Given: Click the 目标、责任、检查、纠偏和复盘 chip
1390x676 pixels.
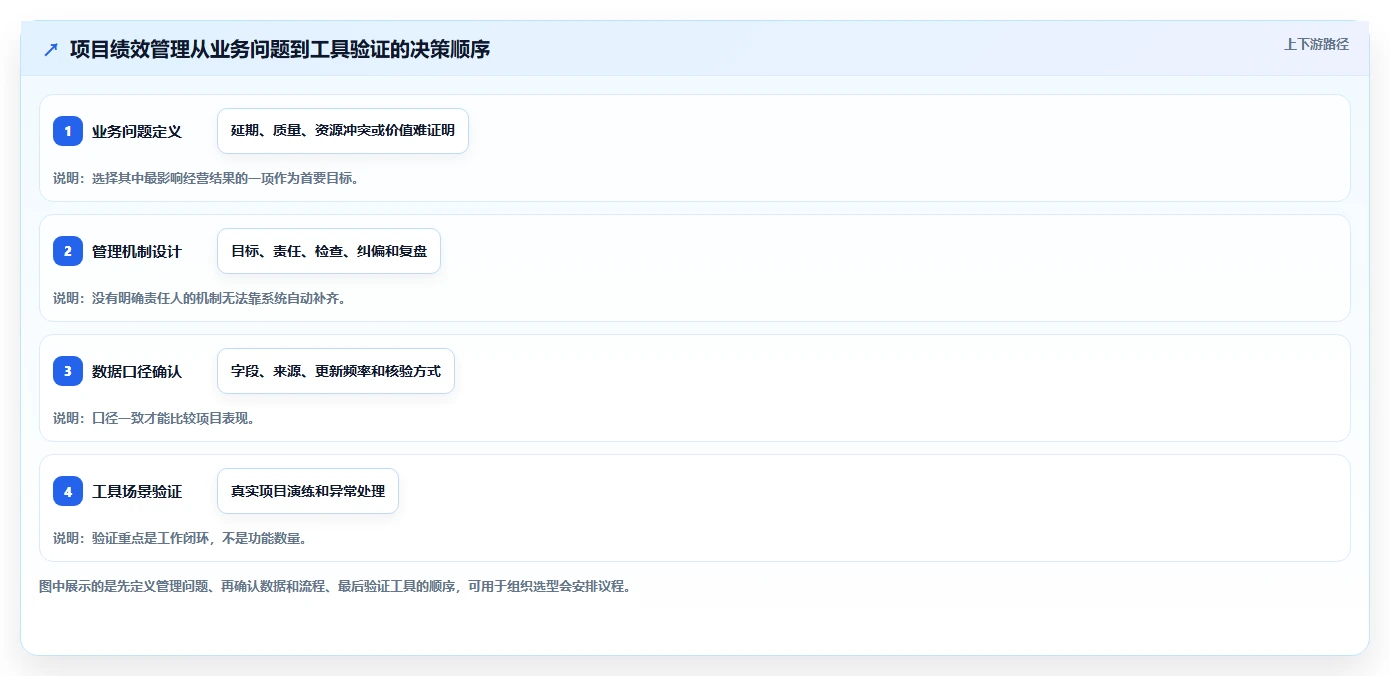Looking at the screenshot, I should click(329, 251).
